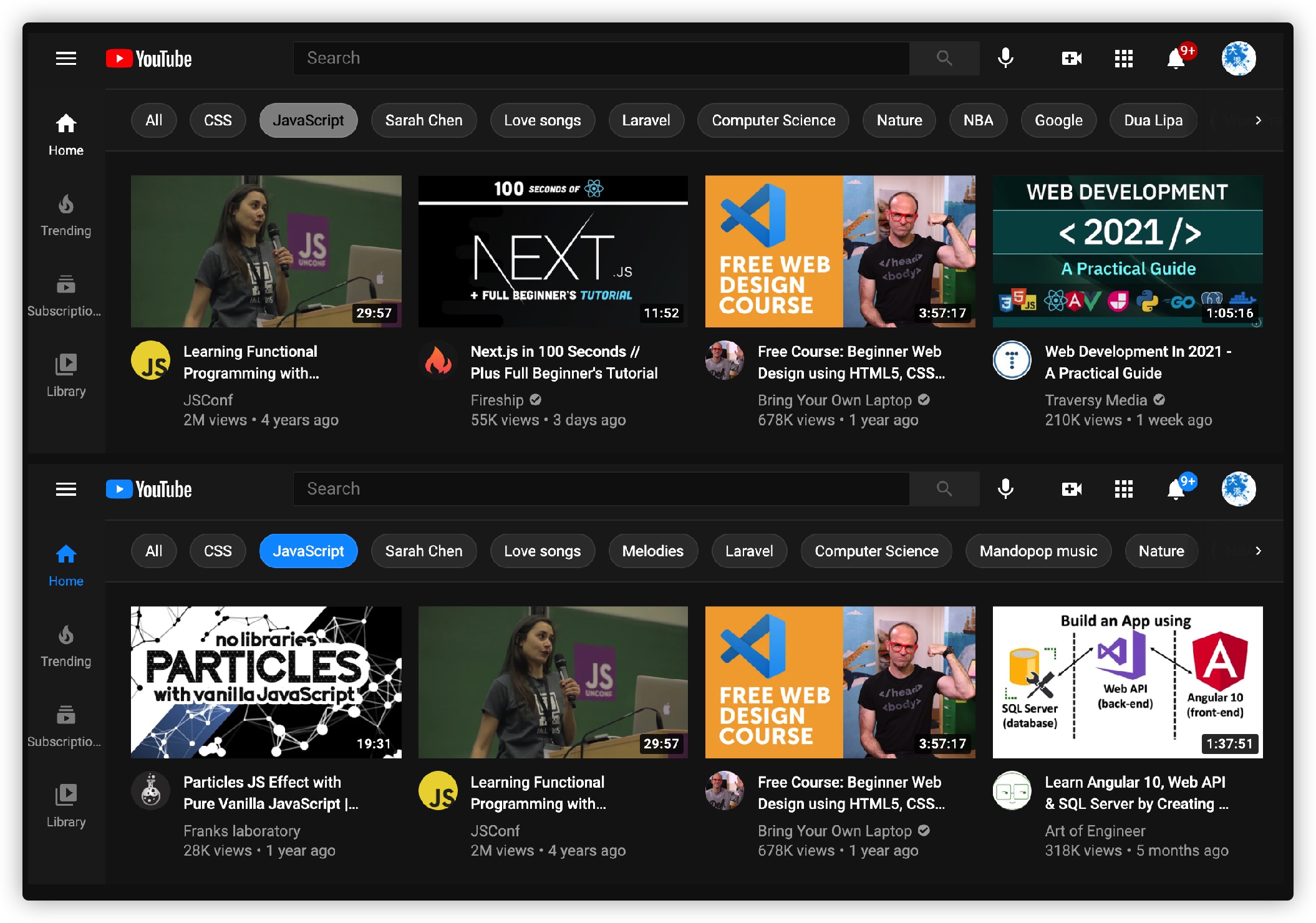Open Learn Angular 10, Web API video title

(1136, 793)
